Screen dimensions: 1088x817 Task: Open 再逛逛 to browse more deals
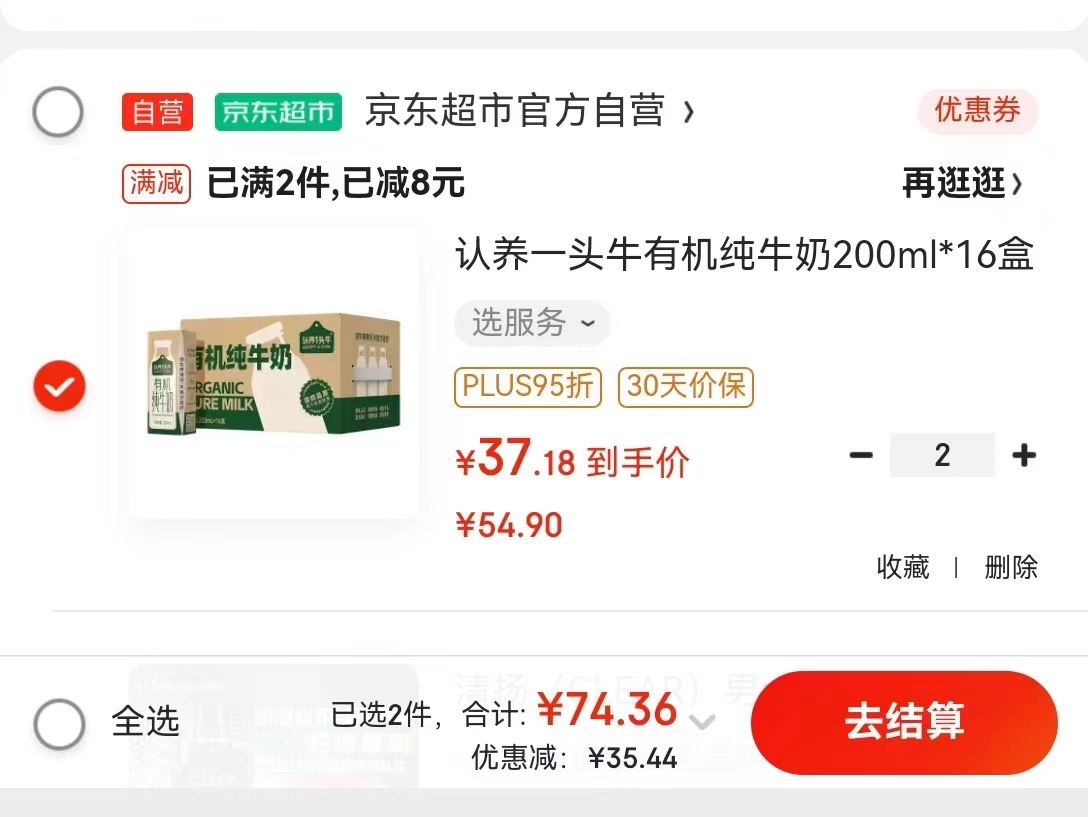(x=962, y=183)
